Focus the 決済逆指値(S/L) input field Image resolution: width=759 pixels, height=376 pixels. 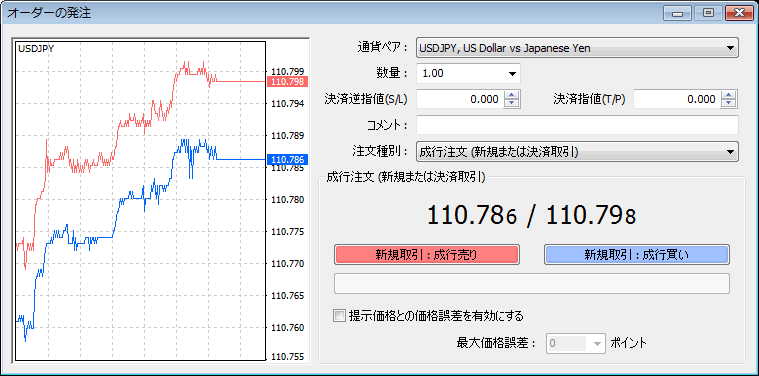[x=460, y=99]
